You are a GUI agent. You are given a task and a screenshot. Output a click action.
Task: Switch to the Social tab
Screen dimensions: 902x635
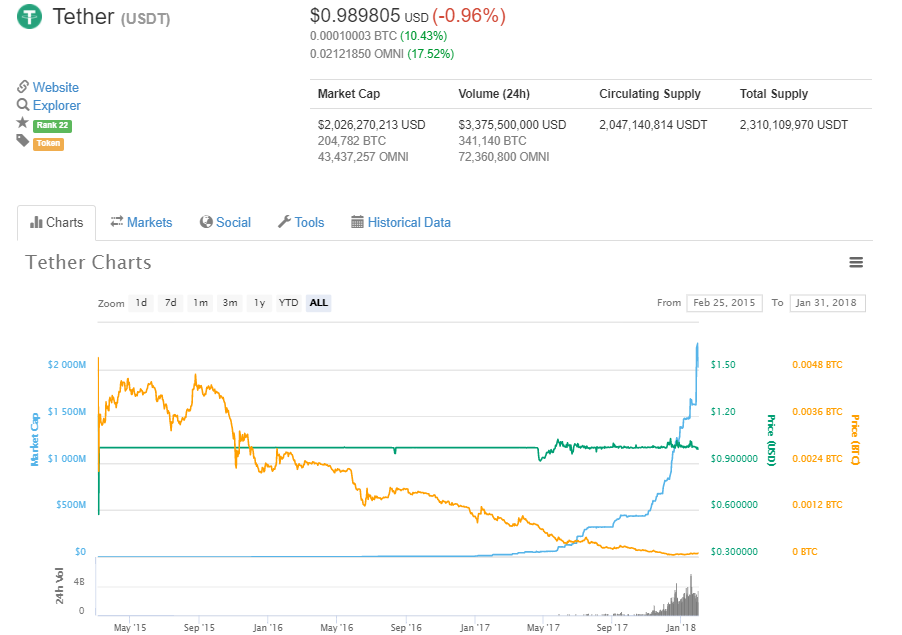226,223
